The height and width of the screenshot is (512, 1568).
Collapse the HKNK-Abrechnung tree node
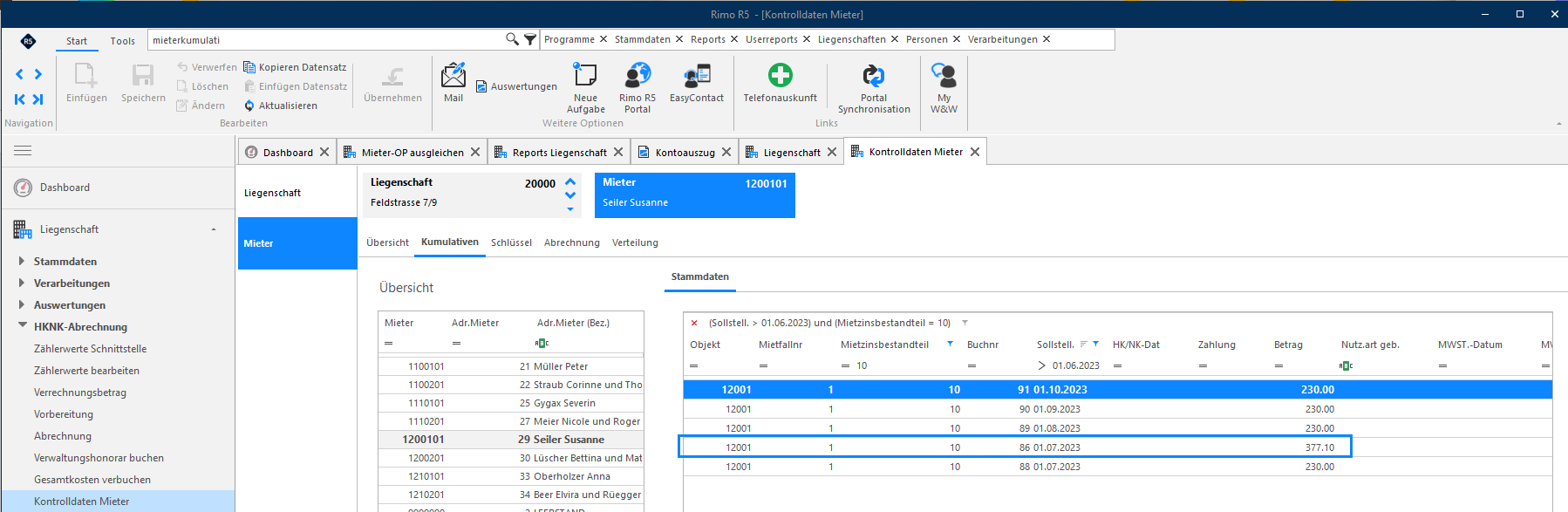pyautogui.click(x=22, y=325)
